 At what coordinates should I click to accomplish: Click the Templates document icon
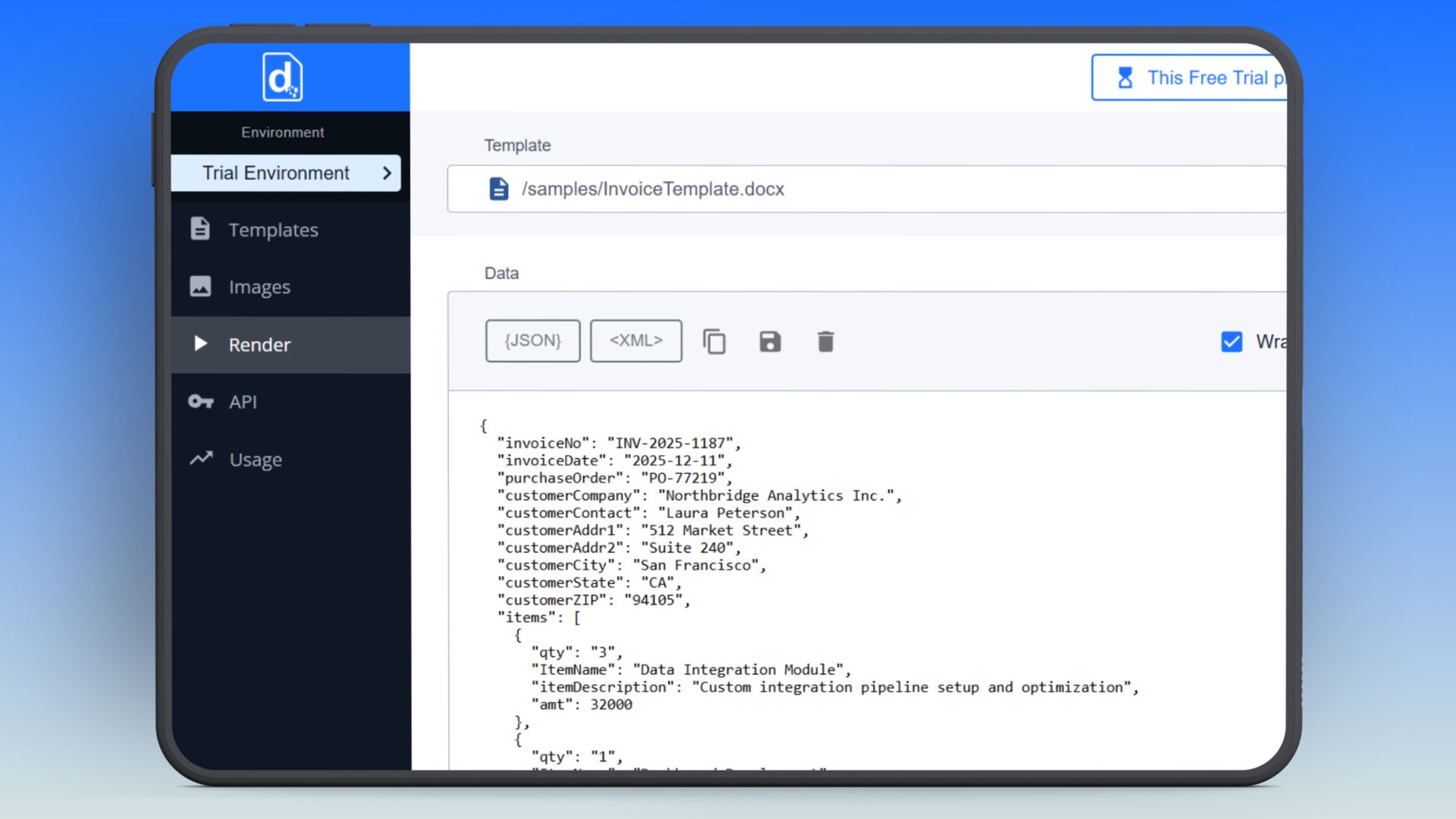click(x=200, y=228)
